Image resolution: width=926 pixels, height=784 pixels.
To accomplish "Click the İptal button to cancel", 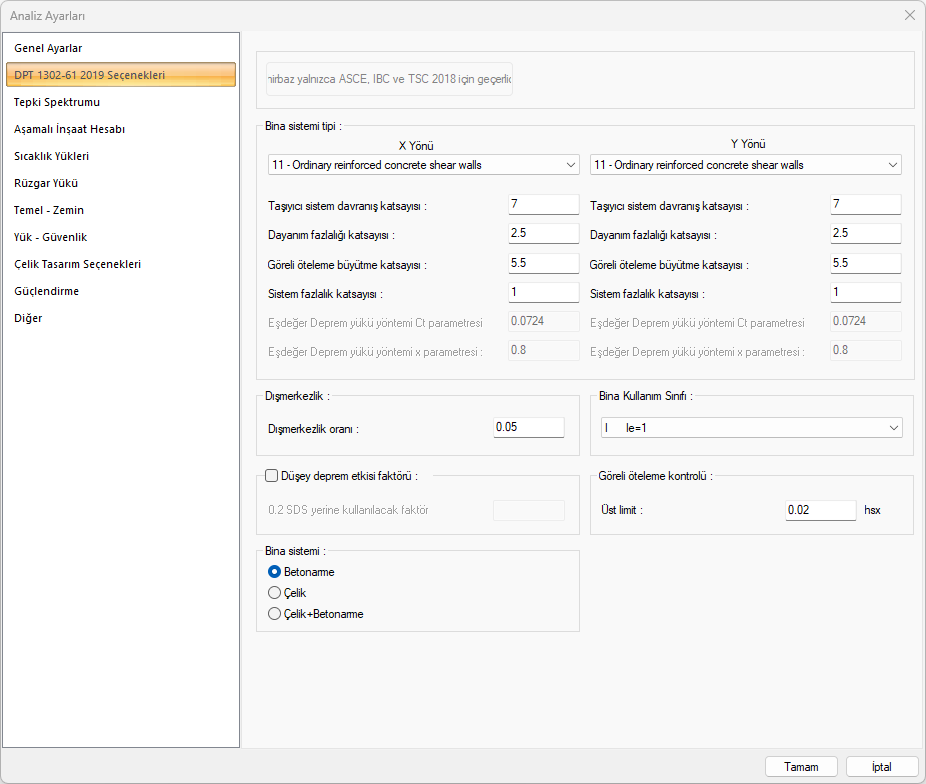I will pyautogui.click(x=881, y=767).
